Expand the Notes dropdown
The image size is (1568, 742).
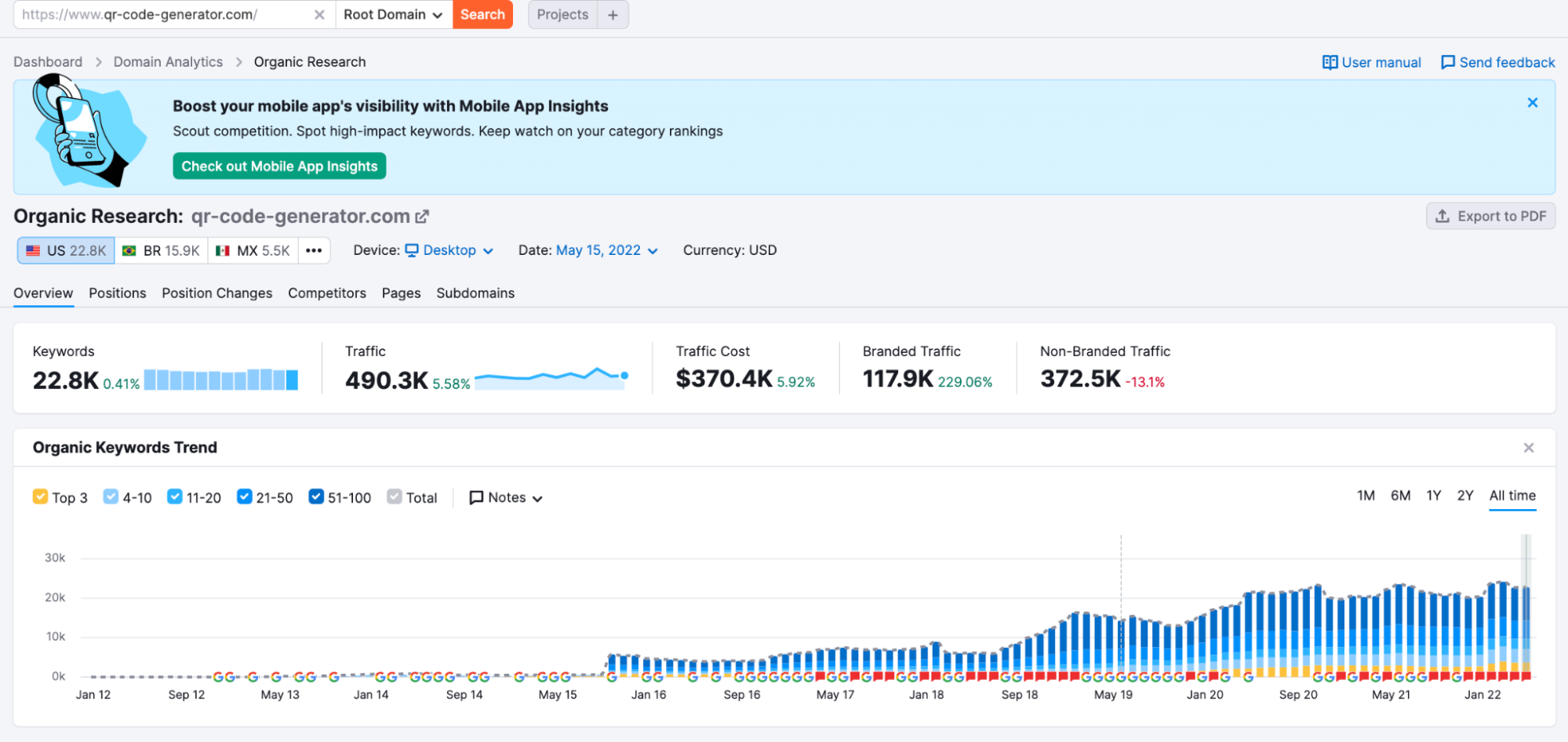pyautogui.click(x=506, y=498)
